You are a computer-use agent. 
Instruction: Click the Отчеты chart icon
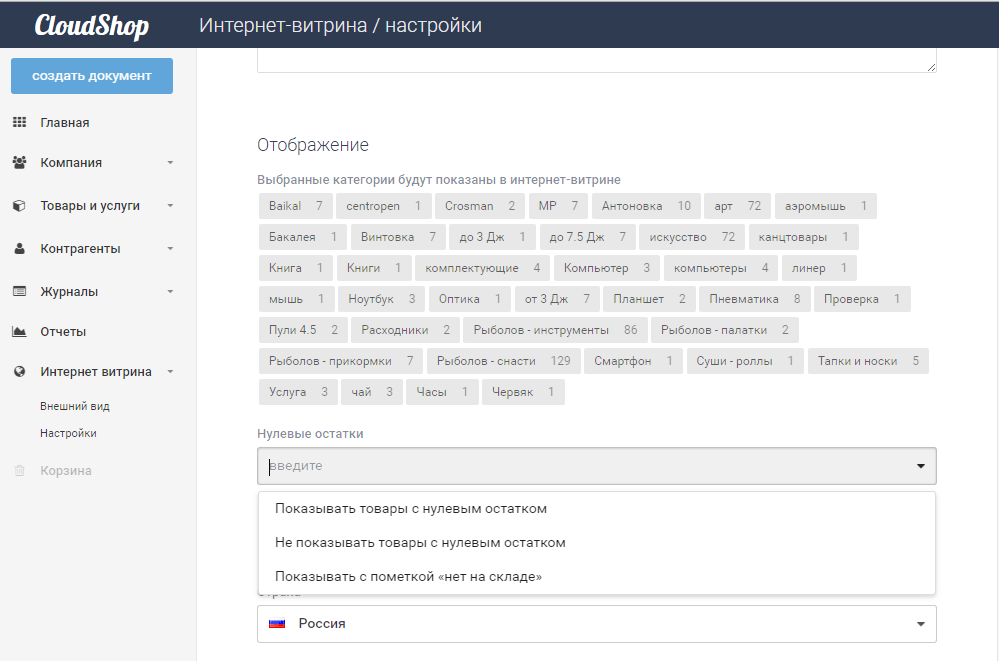(x=20, y=331)
